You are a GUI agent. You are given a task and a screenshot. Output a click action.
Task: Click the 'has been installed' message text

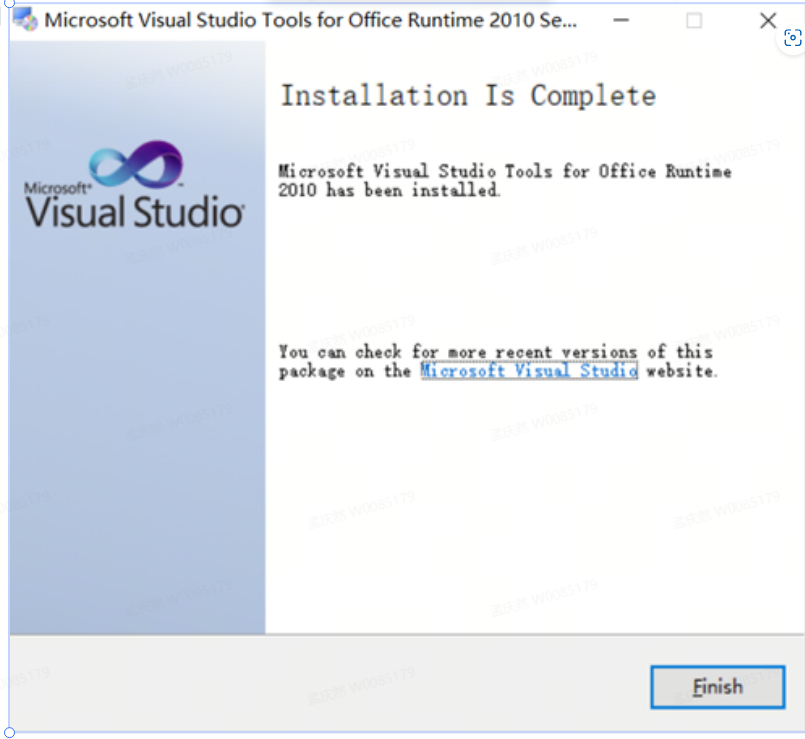click(x=505, y=181)
